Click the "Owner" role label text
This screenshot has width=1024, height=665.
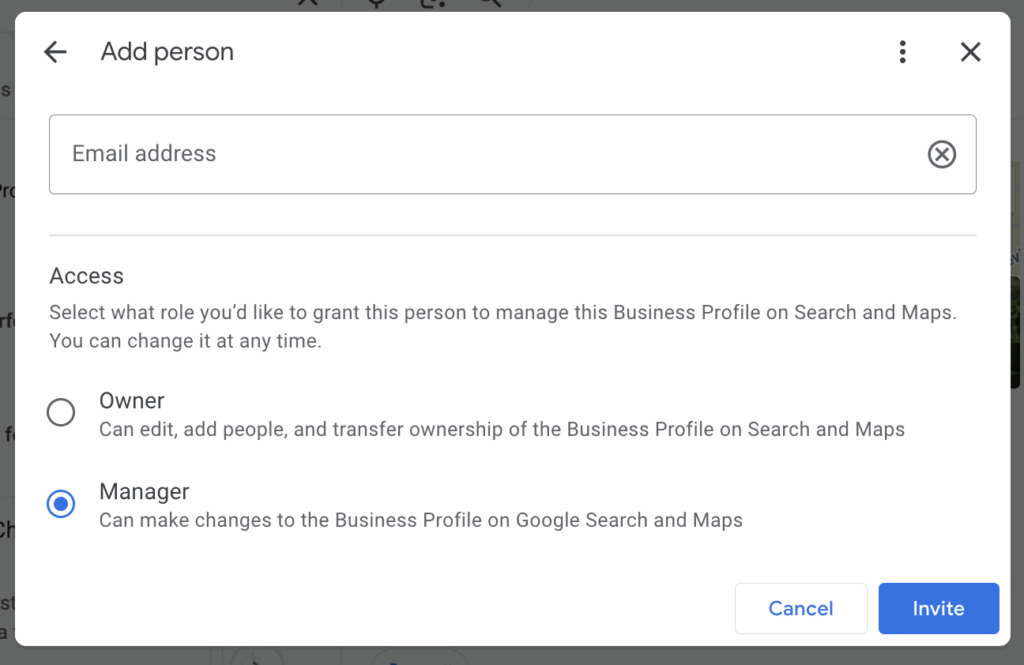[x=132, y=401]
